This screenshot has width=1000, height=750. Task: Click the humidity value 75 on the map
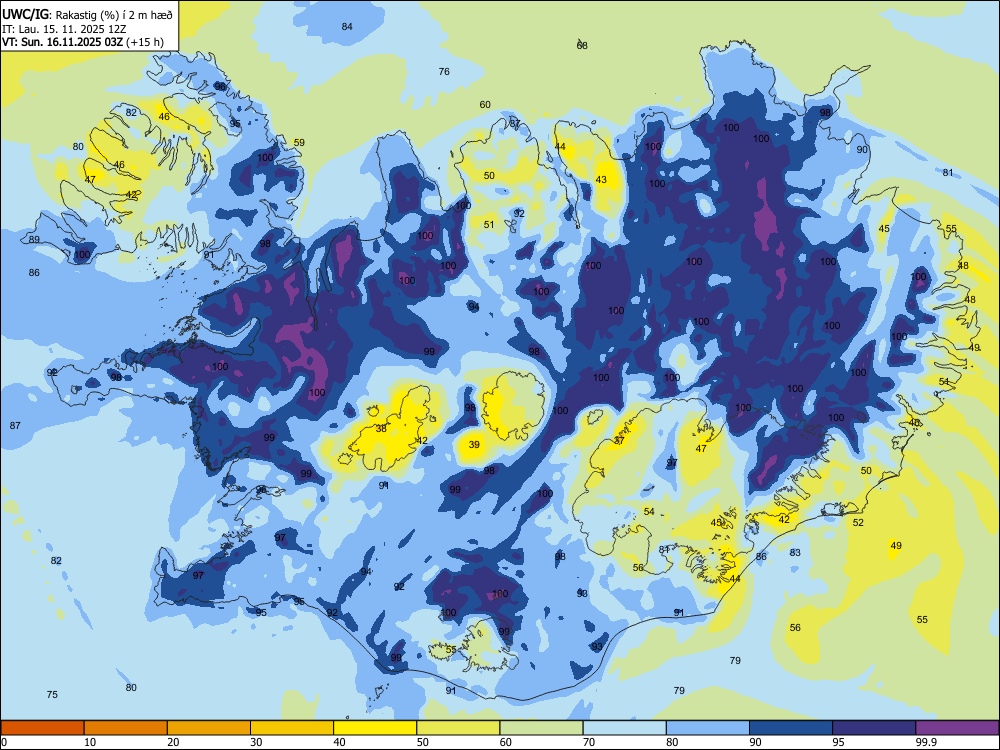(52, 695)
